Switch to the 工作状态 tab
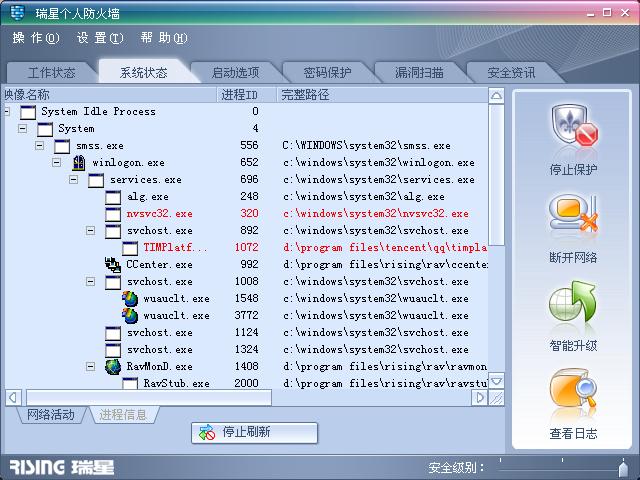640x480 pixels. point(51,73)
